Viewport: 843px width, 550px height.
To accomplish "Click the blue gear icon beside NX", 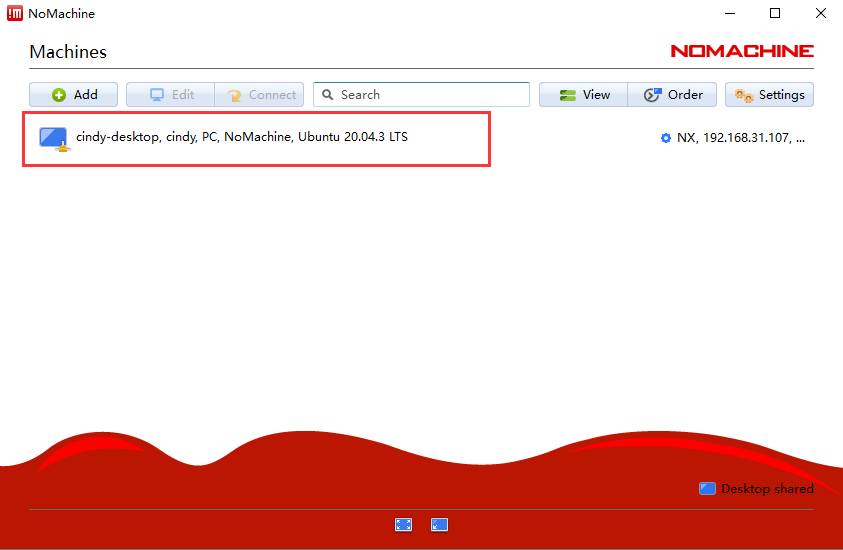I will pyautogui.click(x=666, y=138).
